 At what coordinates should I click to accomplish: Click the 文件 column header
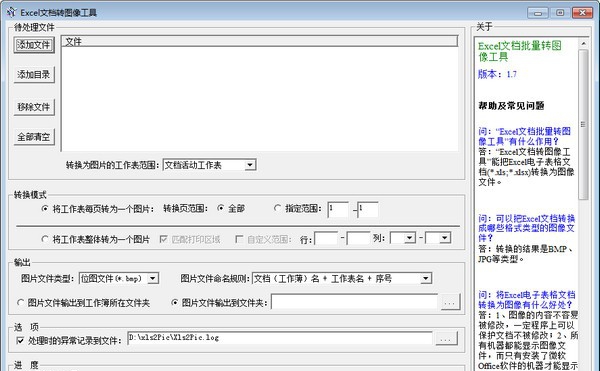coord(260,41)
